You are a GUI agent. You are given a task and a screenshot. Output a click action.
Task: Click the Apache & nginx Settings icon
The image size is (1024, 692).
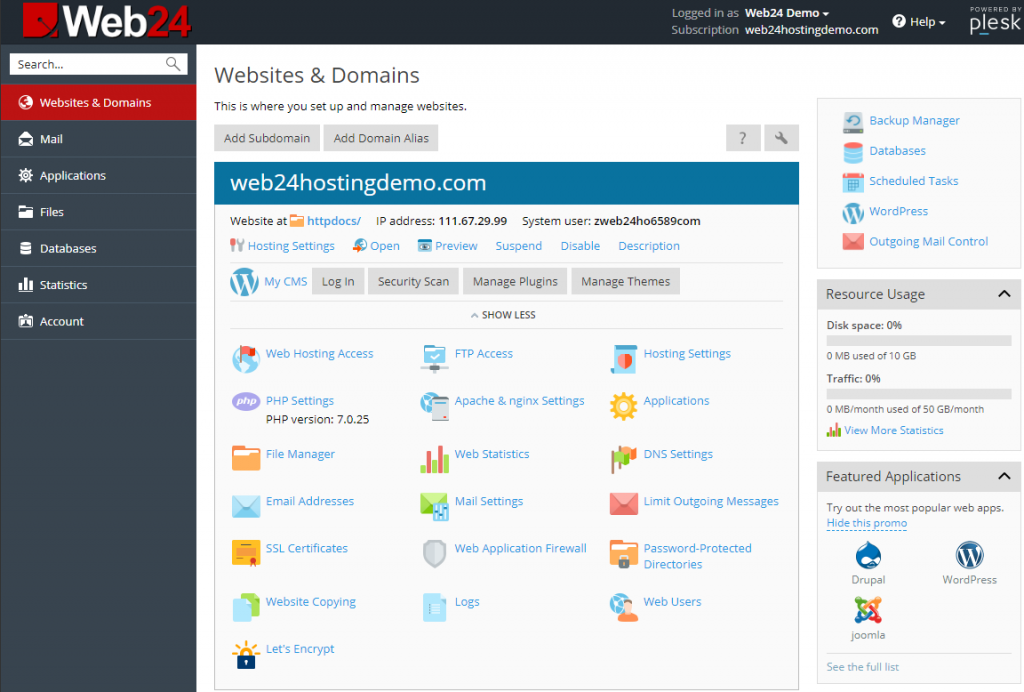point(434,406)
